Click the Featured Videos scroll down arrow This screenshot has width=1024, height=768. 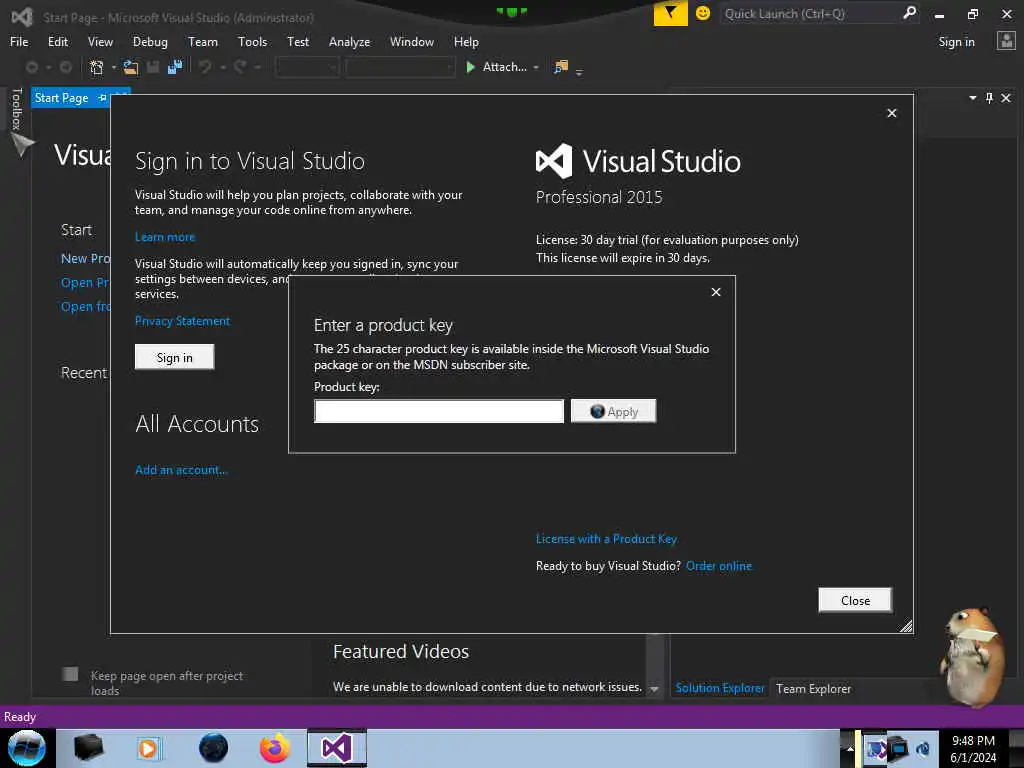pos(654,688)
